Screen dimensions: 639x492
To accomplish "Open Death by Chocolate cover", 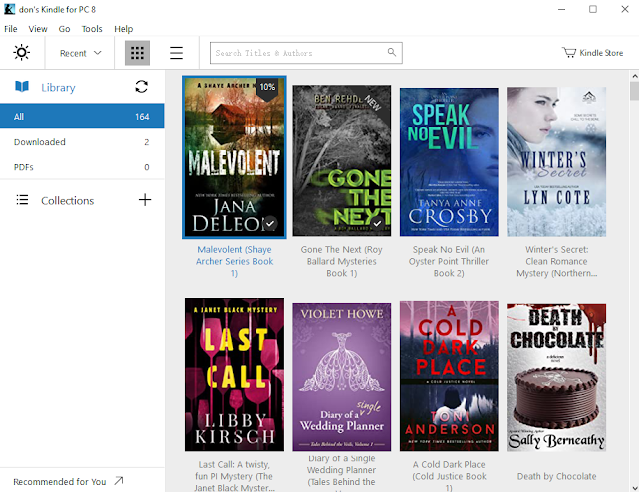I will pos(556,377).
